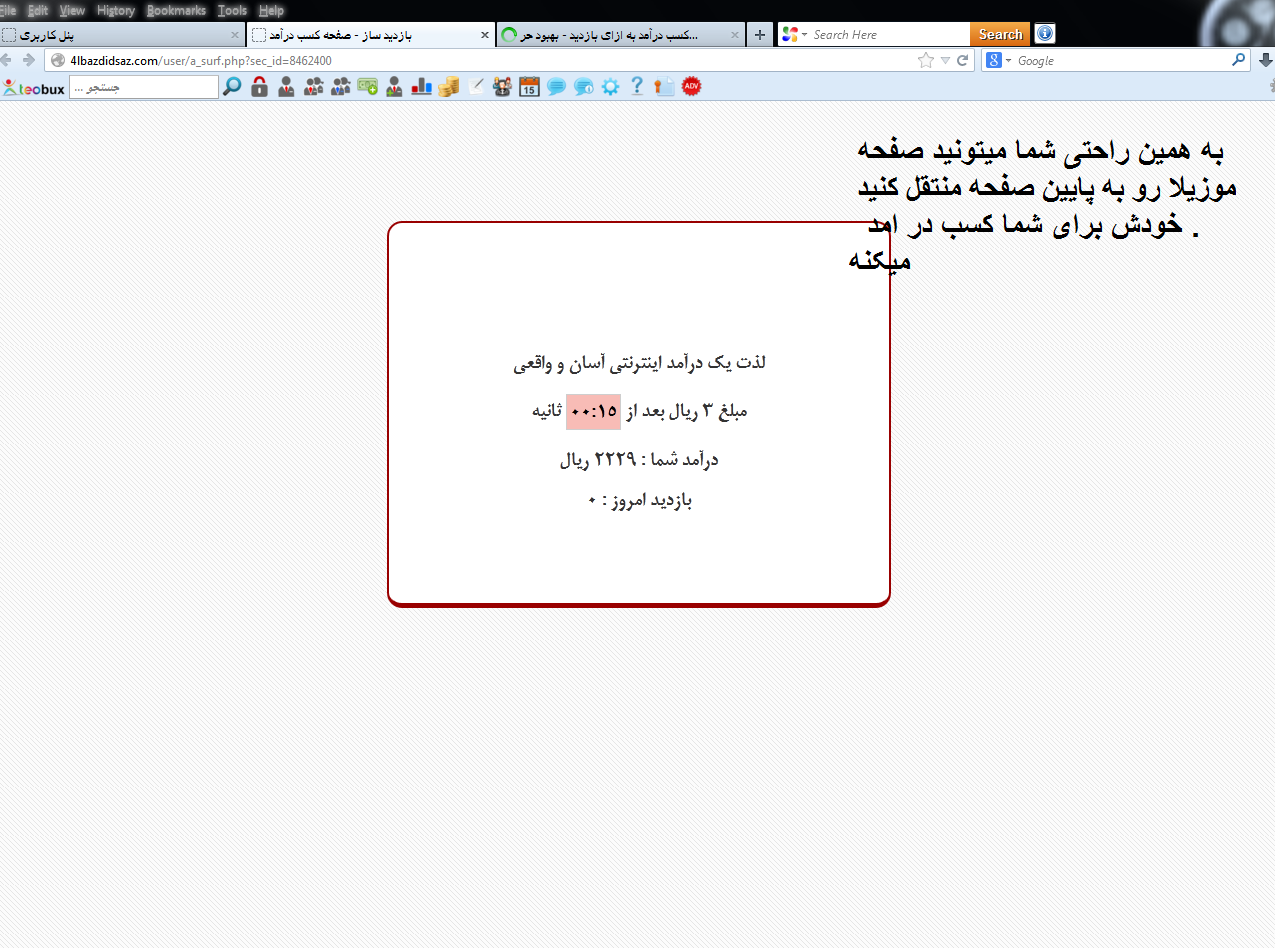Open the Help menu
Screen dimensions: 1275x948
271,10
